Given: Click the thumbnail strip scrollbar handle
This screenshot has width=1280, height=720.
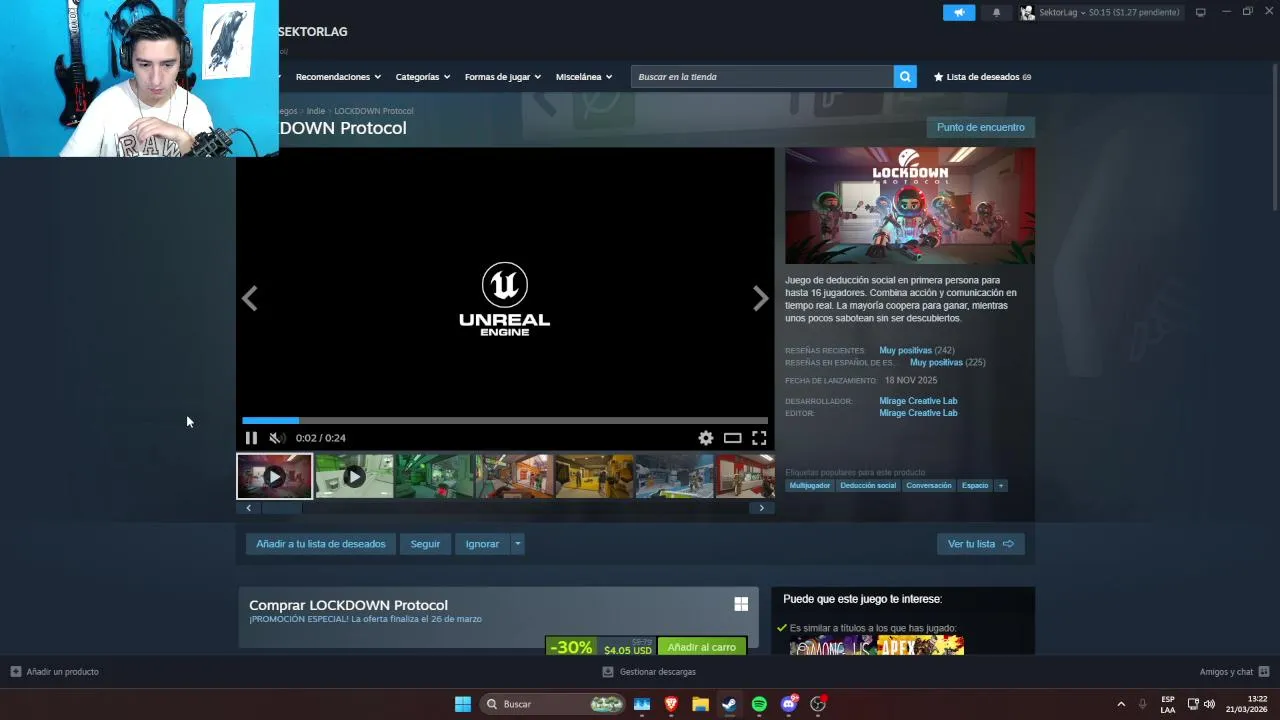Looking at the screenshot, I should (x=282, y=508).
